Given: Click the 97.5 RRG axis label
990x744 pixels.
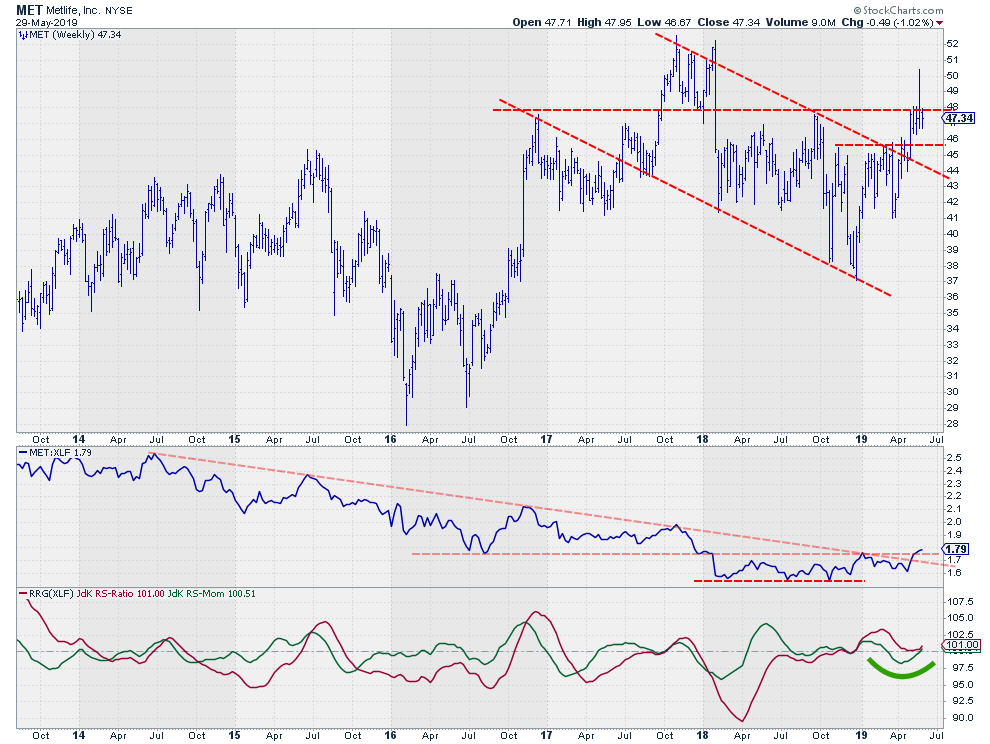Looking at the screenshot, I should 958,668.
